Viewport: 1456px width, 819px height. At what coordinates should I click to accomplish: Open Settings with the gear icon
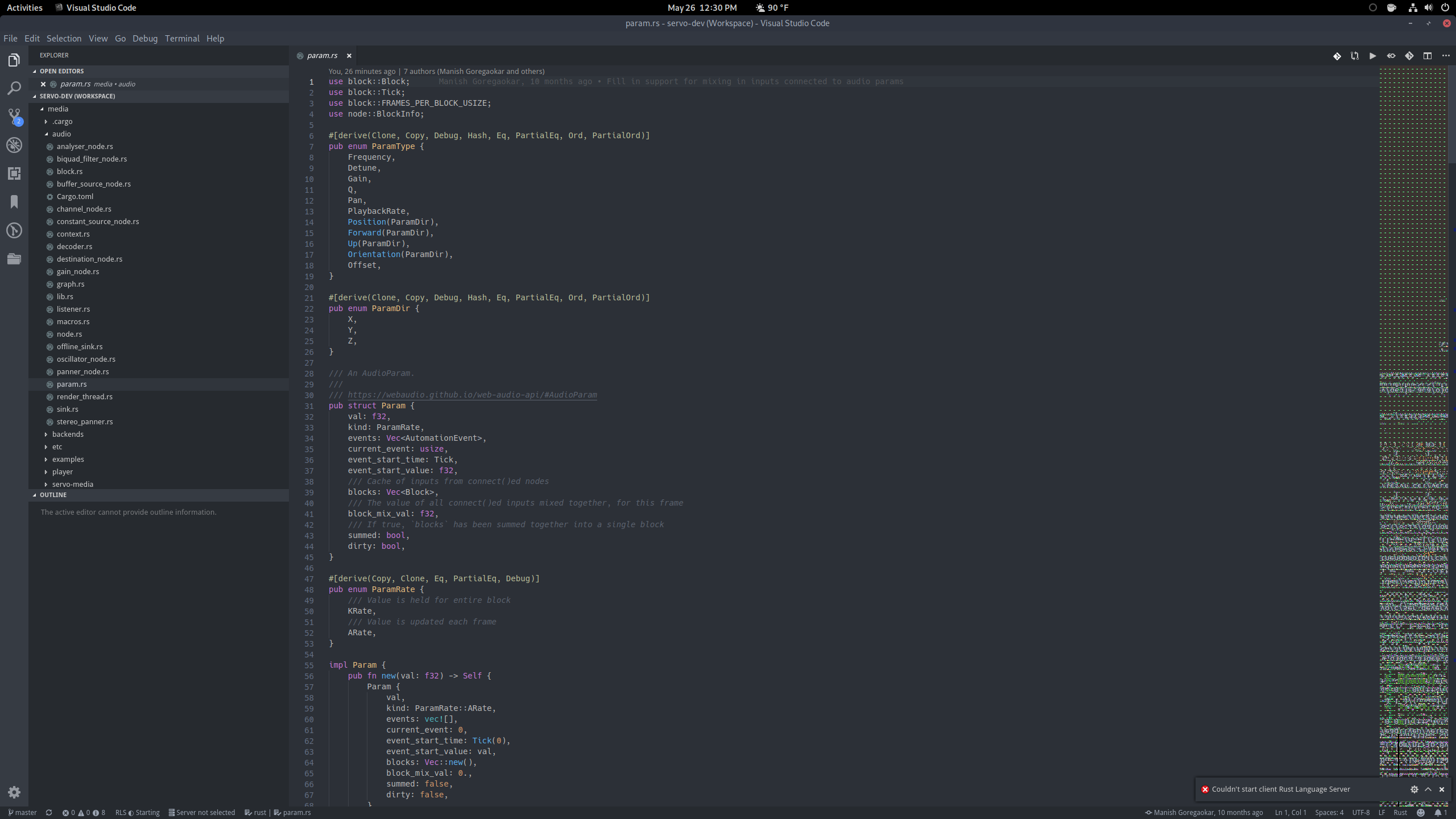[15, 792]
